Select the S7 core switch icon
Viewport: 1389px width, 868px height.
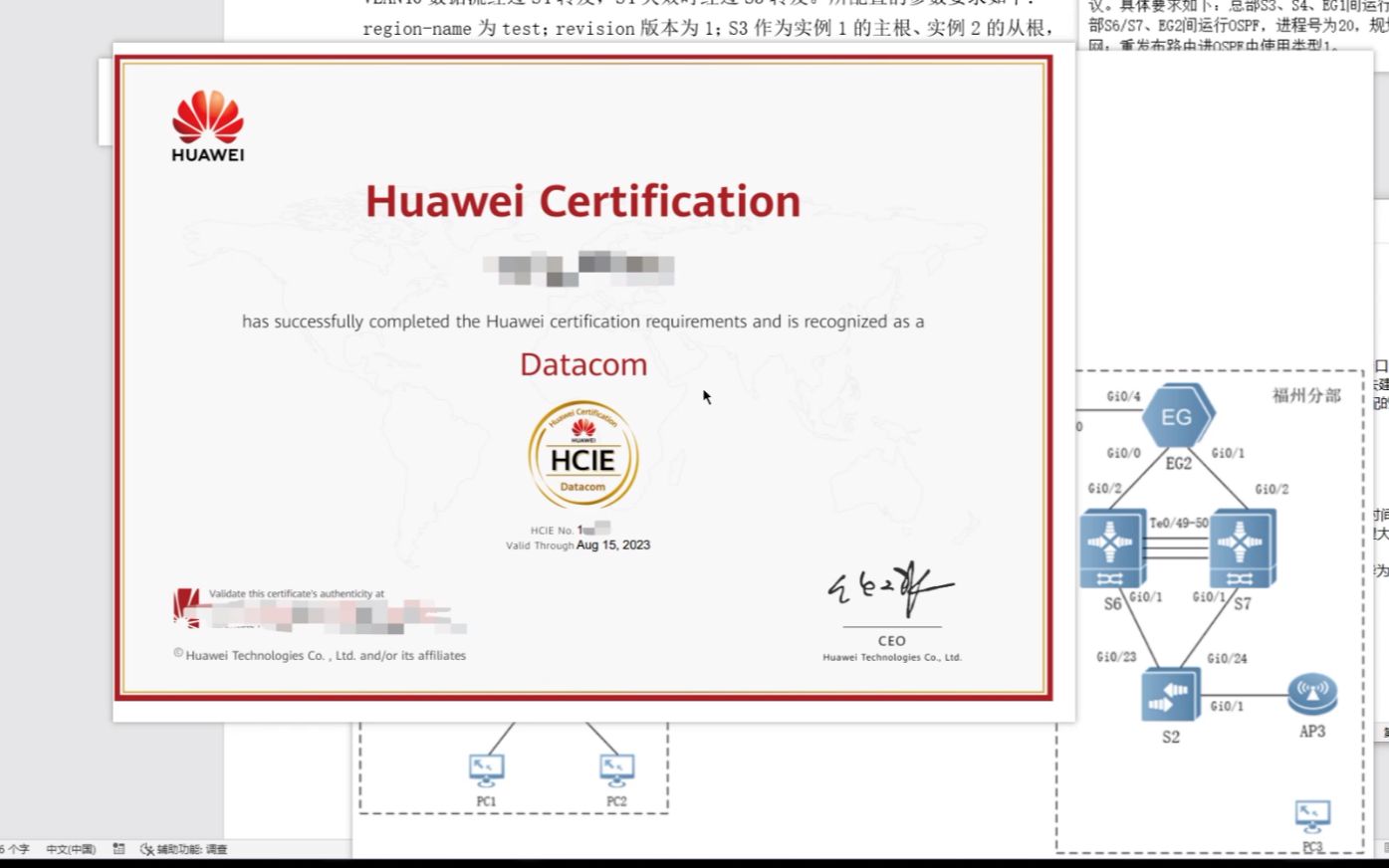1242,548
